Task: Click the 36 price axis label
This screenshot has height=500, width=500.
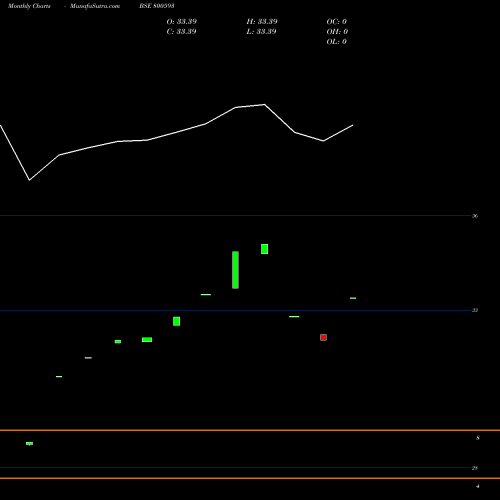Action: coord(475,216)
